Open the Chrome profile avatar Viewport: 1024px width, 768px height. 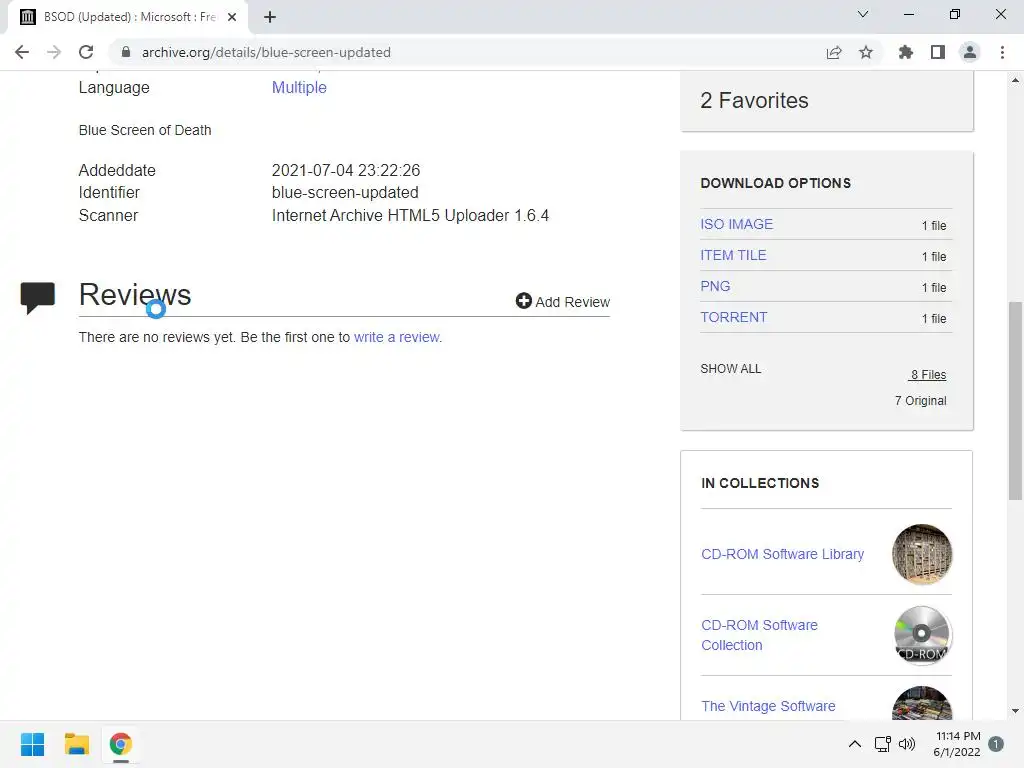coord(970,52)
